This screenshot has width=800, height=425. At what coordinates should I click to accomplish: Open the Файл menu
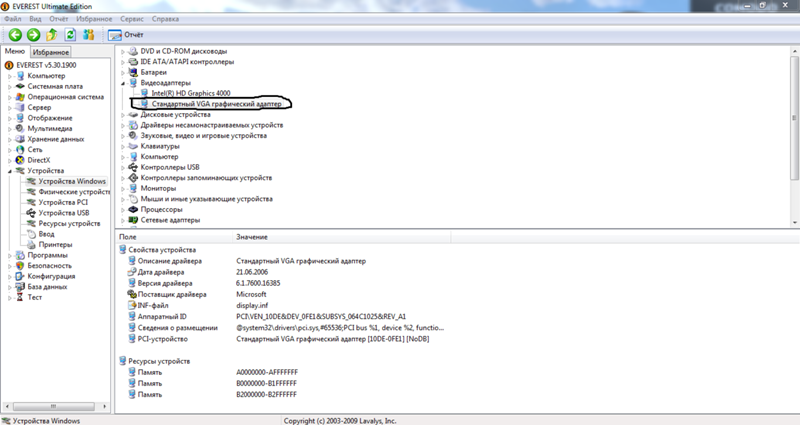(x=14, y=19)
